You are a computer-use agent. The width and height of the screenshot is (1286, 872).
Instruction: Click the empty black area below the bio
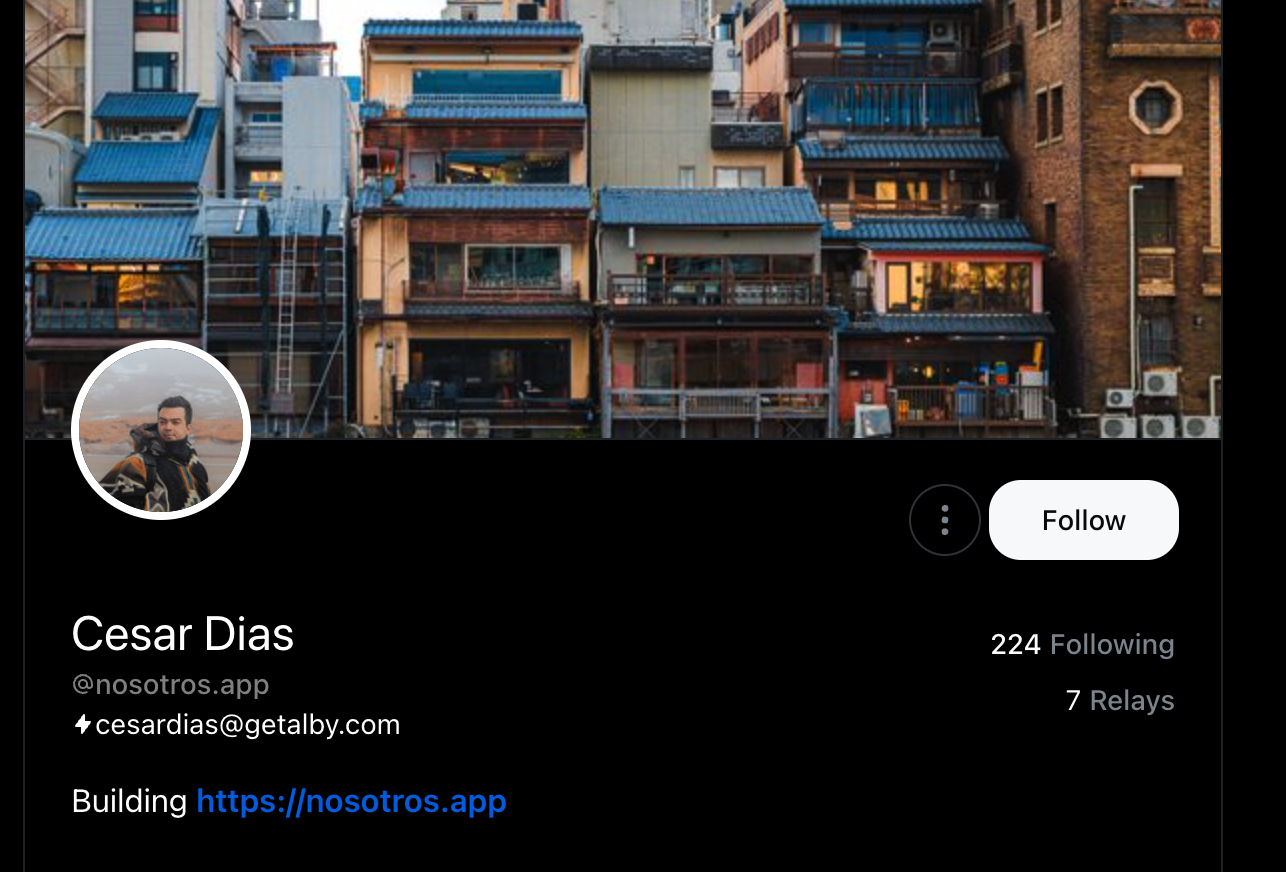tap(622, 848)
